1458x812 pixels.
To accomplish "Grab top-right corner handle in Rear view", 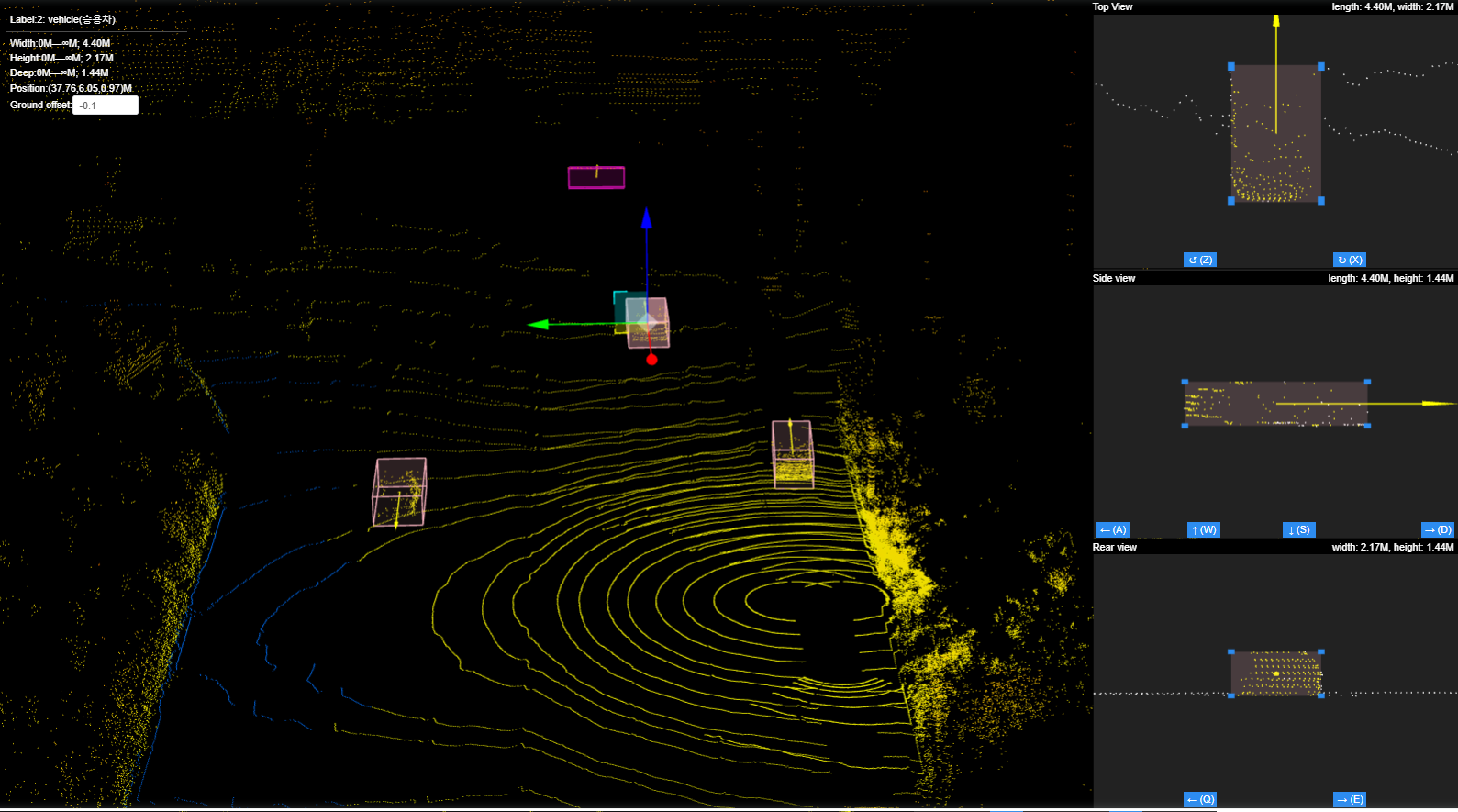I will coord(1321,651).
